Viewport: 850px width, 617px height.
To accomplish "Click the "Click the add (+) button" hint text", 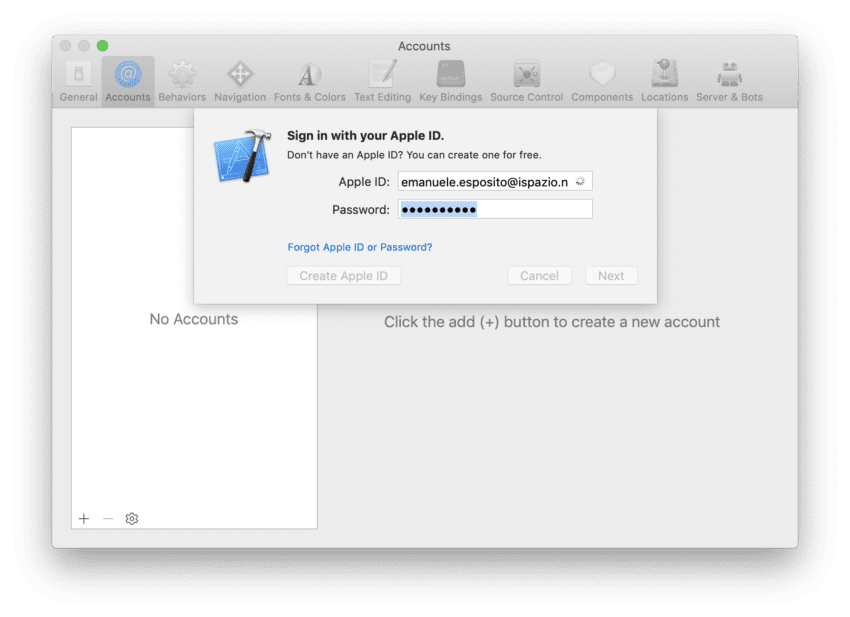I will click(x=552, y=322).
